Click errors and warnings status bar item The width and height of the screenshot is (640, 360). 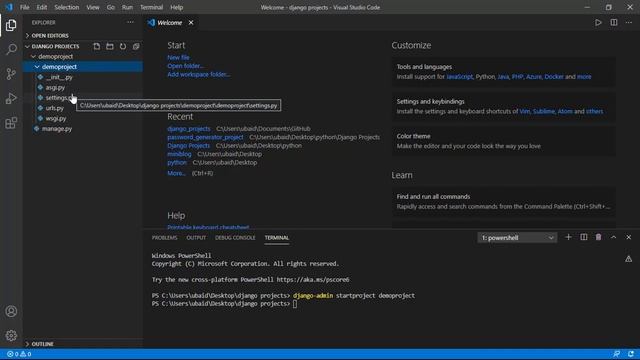(19, 354)
